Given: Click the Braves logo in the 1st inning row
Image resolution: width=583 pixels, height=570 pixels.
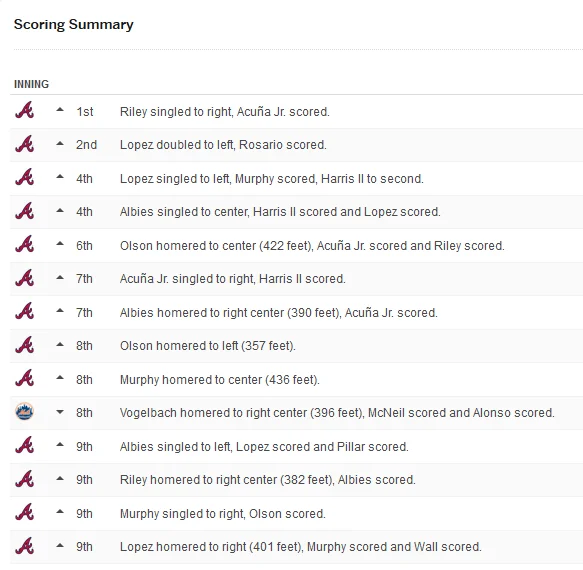Looking at the screenshot, I should tap(25, 111).
